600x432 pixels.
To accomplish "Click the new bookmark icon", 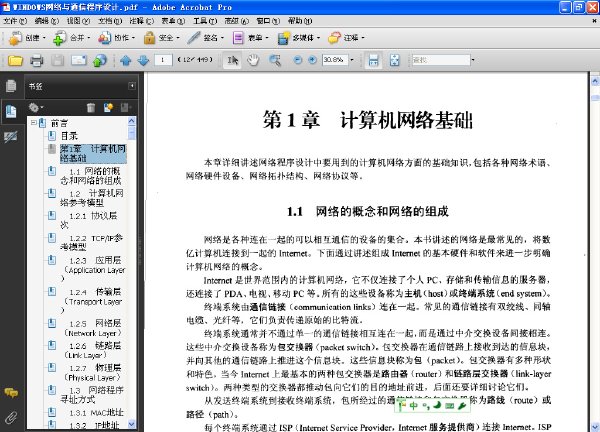I will 108,108.
